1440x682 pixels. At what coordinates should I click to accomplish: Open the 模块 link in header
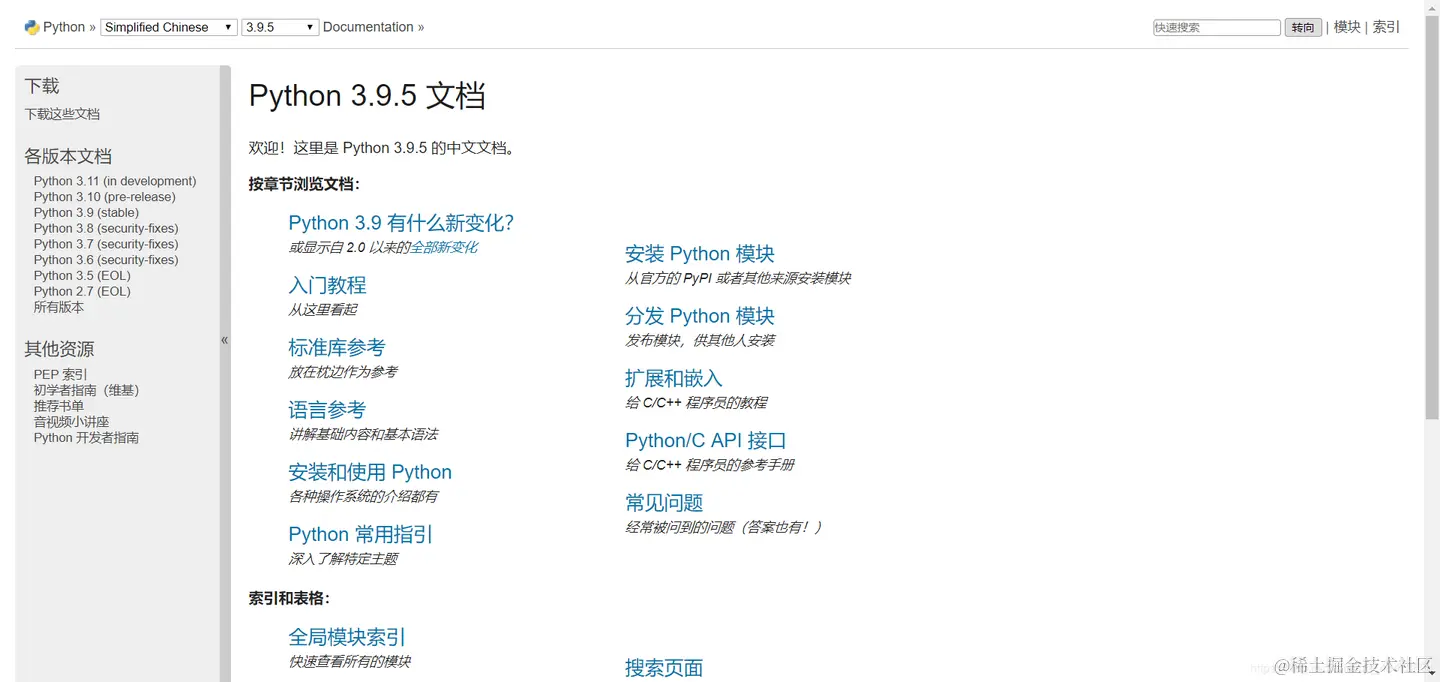(1347, 27)
